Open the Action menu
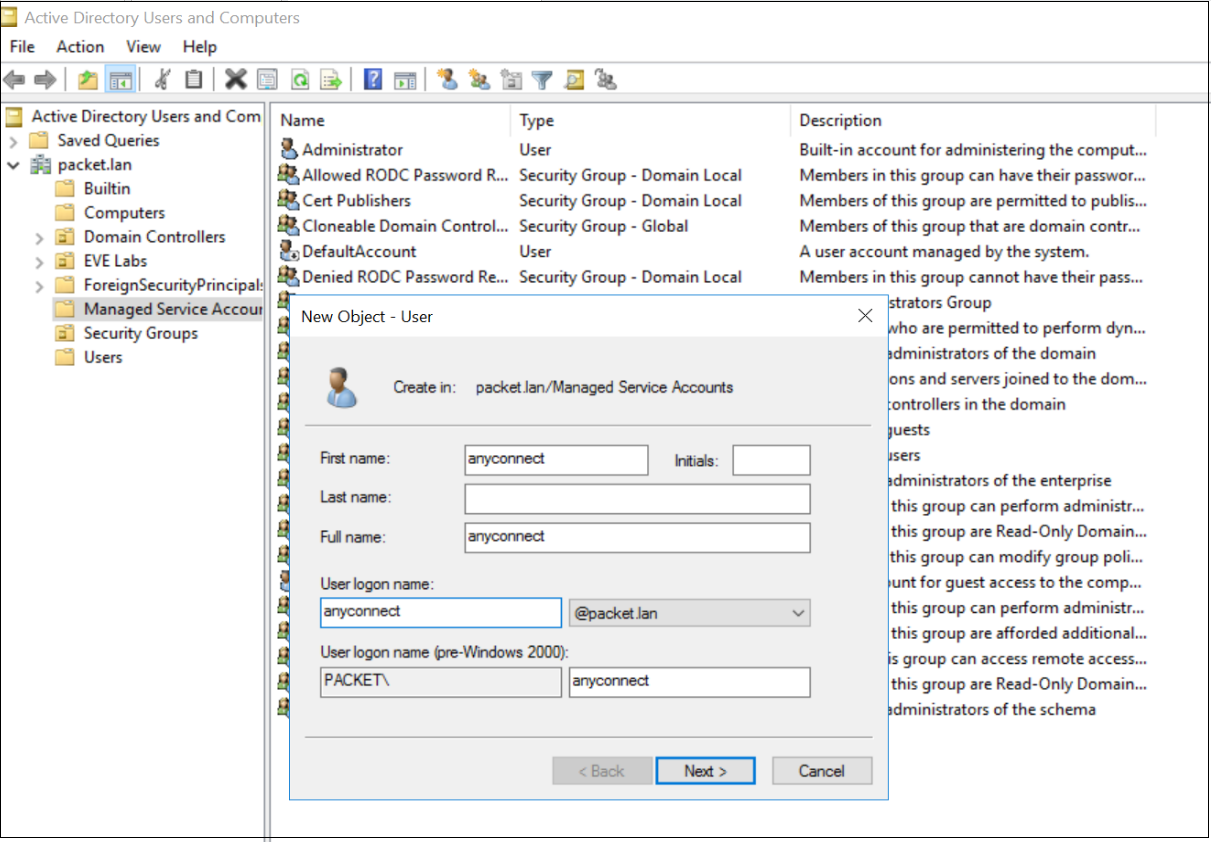The height and width of the screenshot is (842, 1211). 80,47
